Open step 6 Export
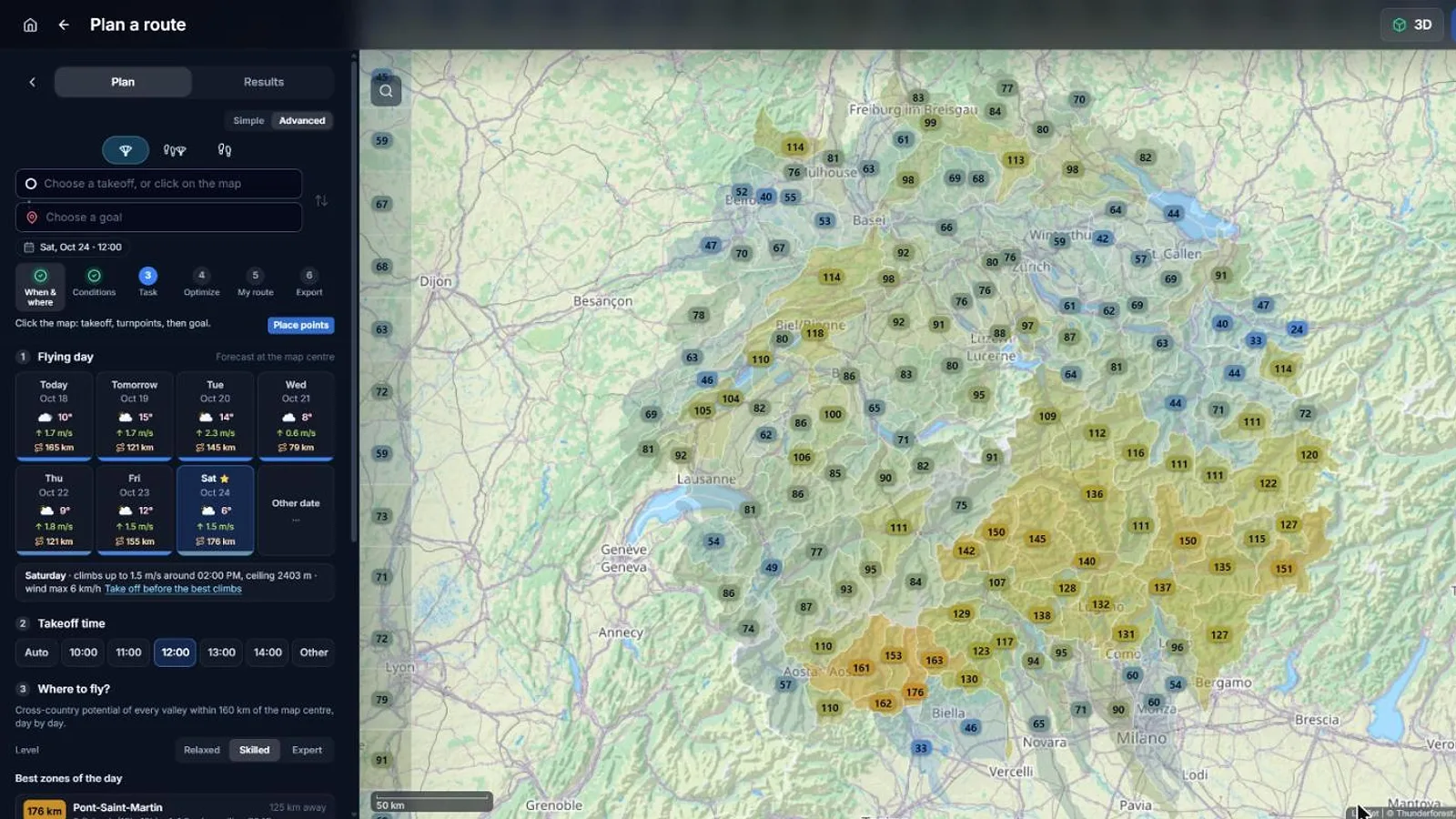The height and width of the screenshot is (819, 1456). click(x=308, y=282)
